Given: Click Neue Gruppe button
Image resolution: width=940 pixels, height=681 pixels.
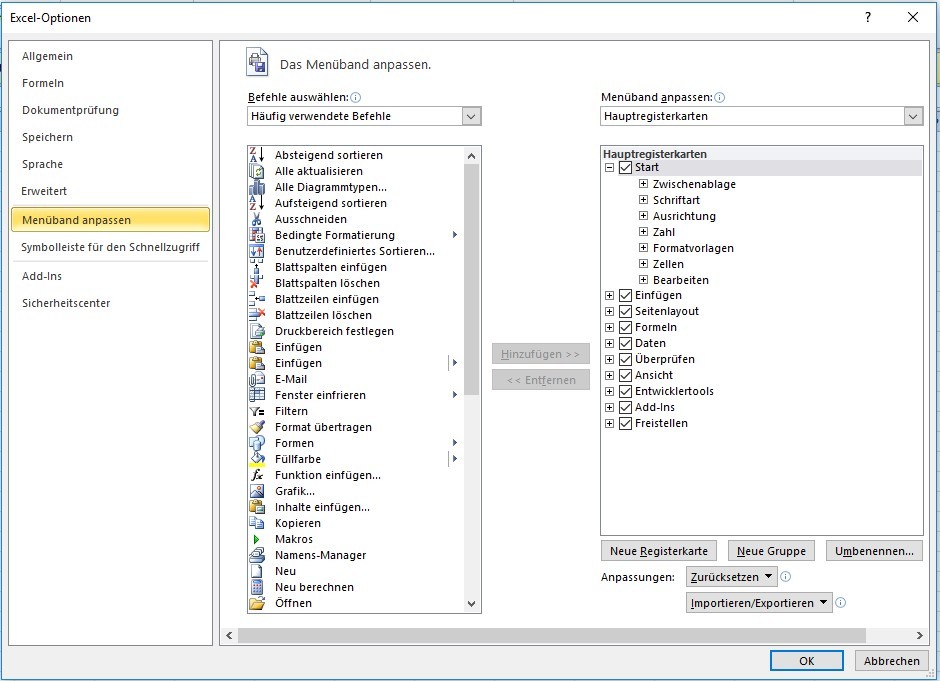Looking at the screenshot, I should click(771, 551).
